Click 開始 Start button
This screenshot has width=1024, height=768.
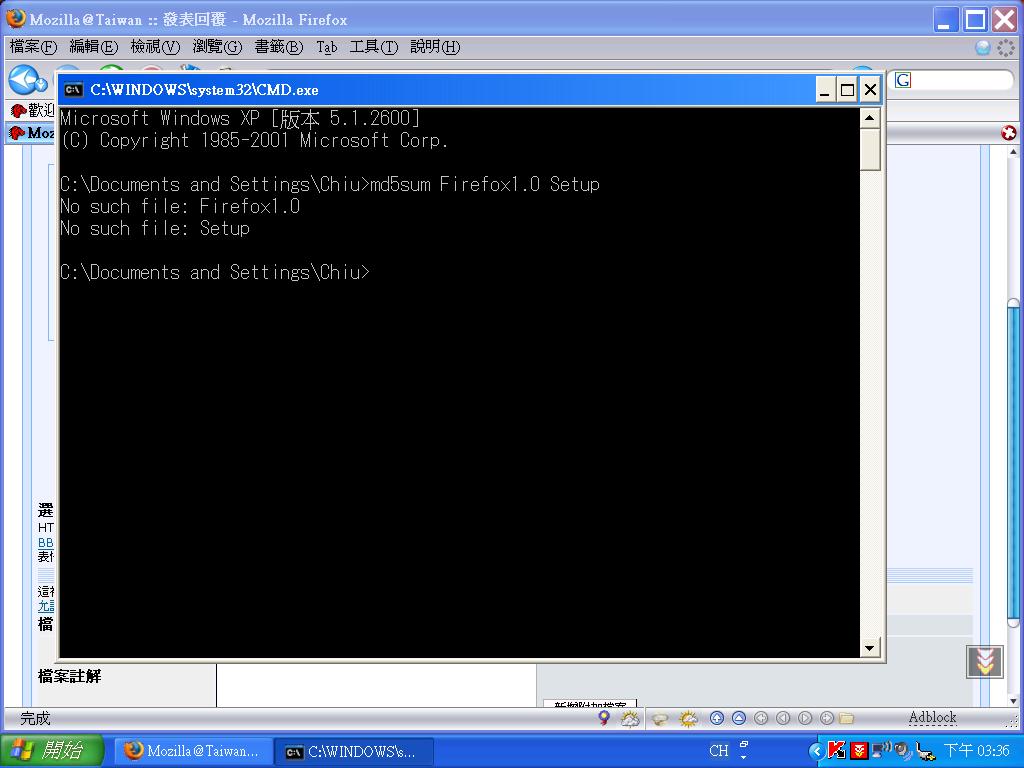pos(52,750)
